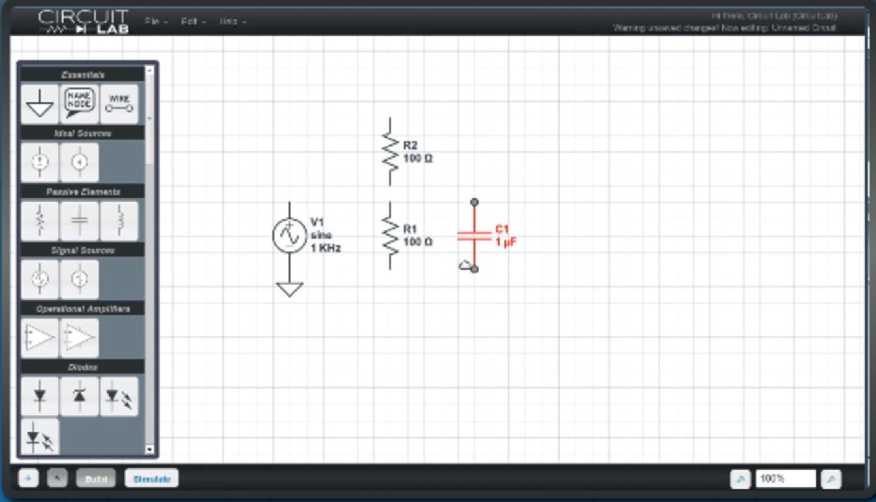Screen dimensions: 876x502
Task: Click the toolbox scrollbar thumb
Action: click(149, 120)
